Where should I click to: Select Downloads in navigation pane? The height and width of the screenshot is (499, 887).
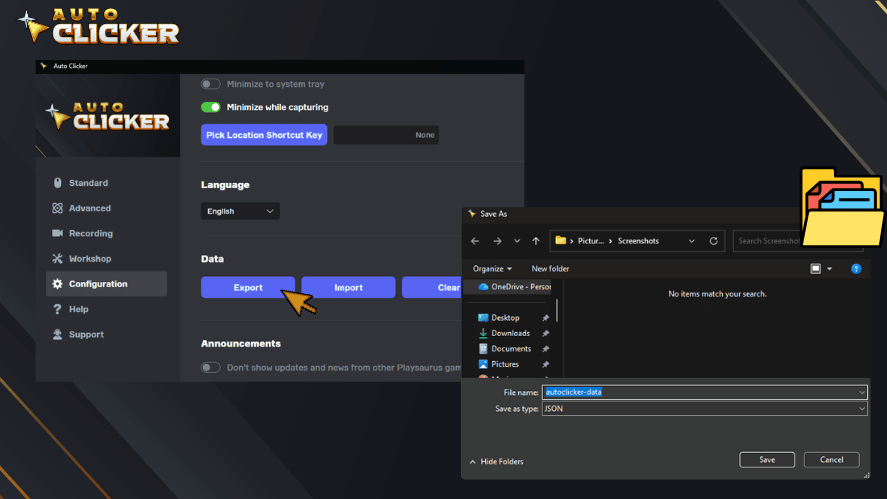(504, 333)
